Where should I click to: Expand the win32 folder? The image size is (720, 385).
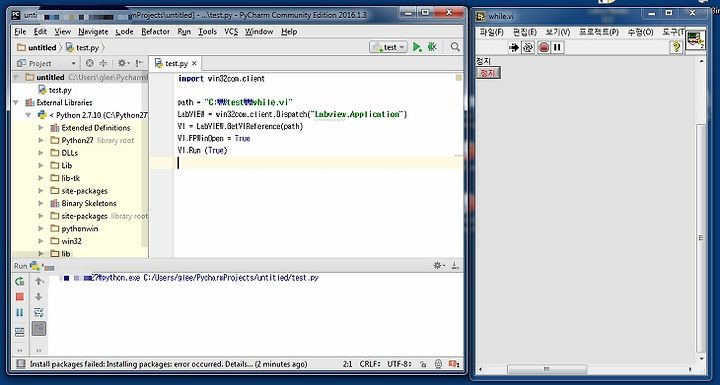click(41, 241)
